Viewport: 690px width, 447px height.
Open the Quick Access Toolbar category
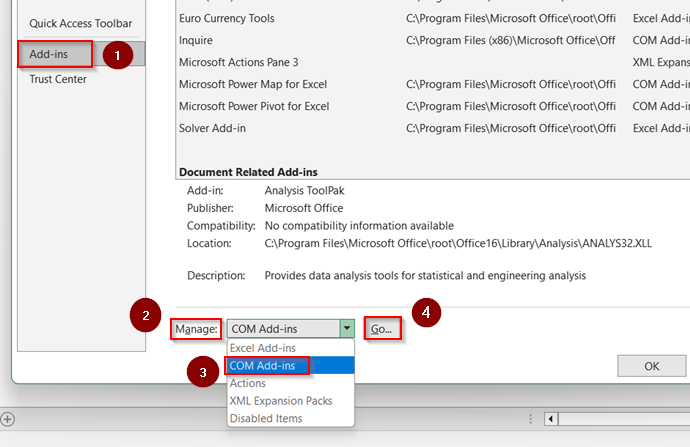[81, 23]
